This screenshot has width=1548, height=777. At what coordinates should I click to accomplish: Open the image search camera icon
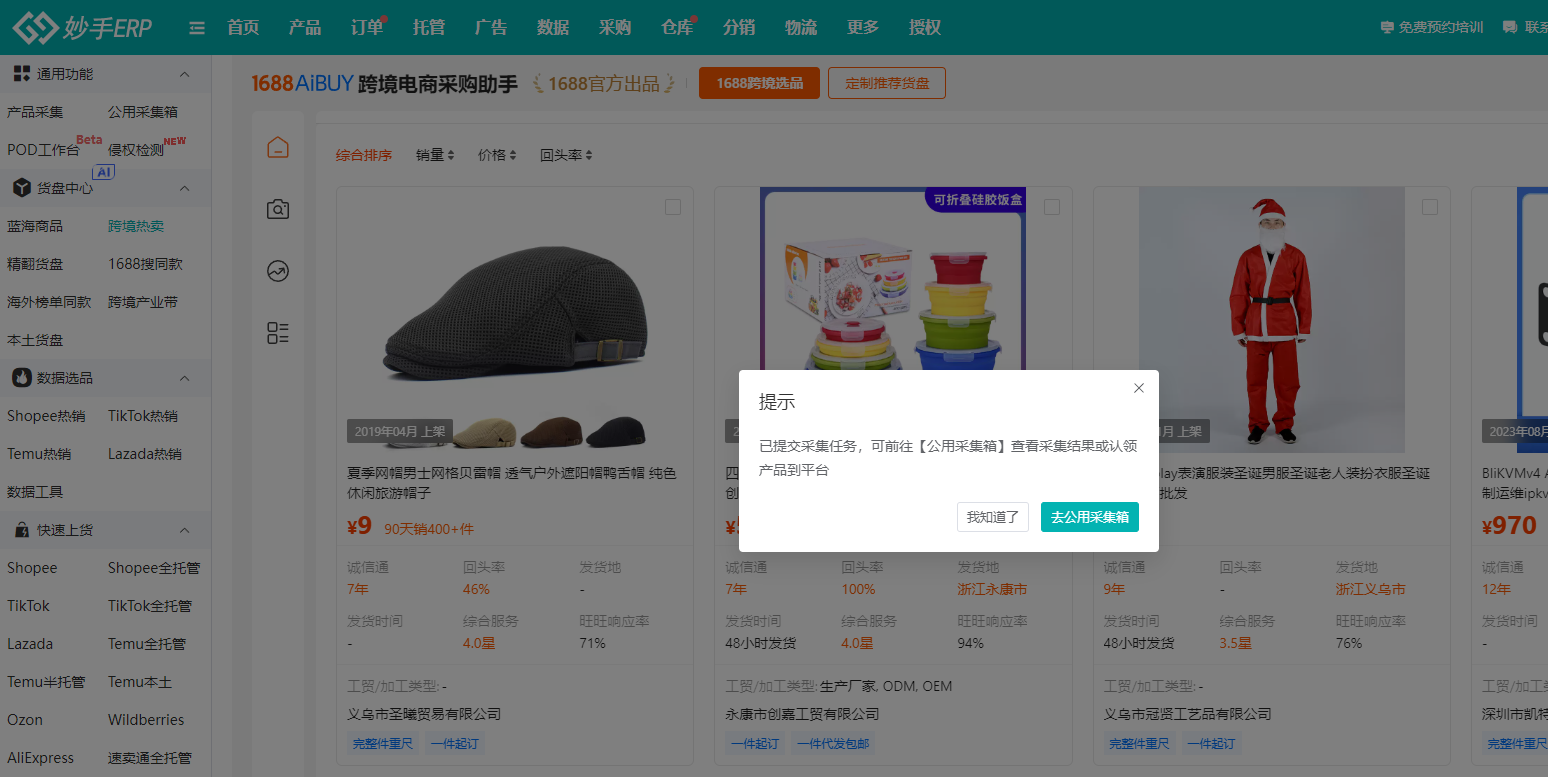[x=278, y=209]
